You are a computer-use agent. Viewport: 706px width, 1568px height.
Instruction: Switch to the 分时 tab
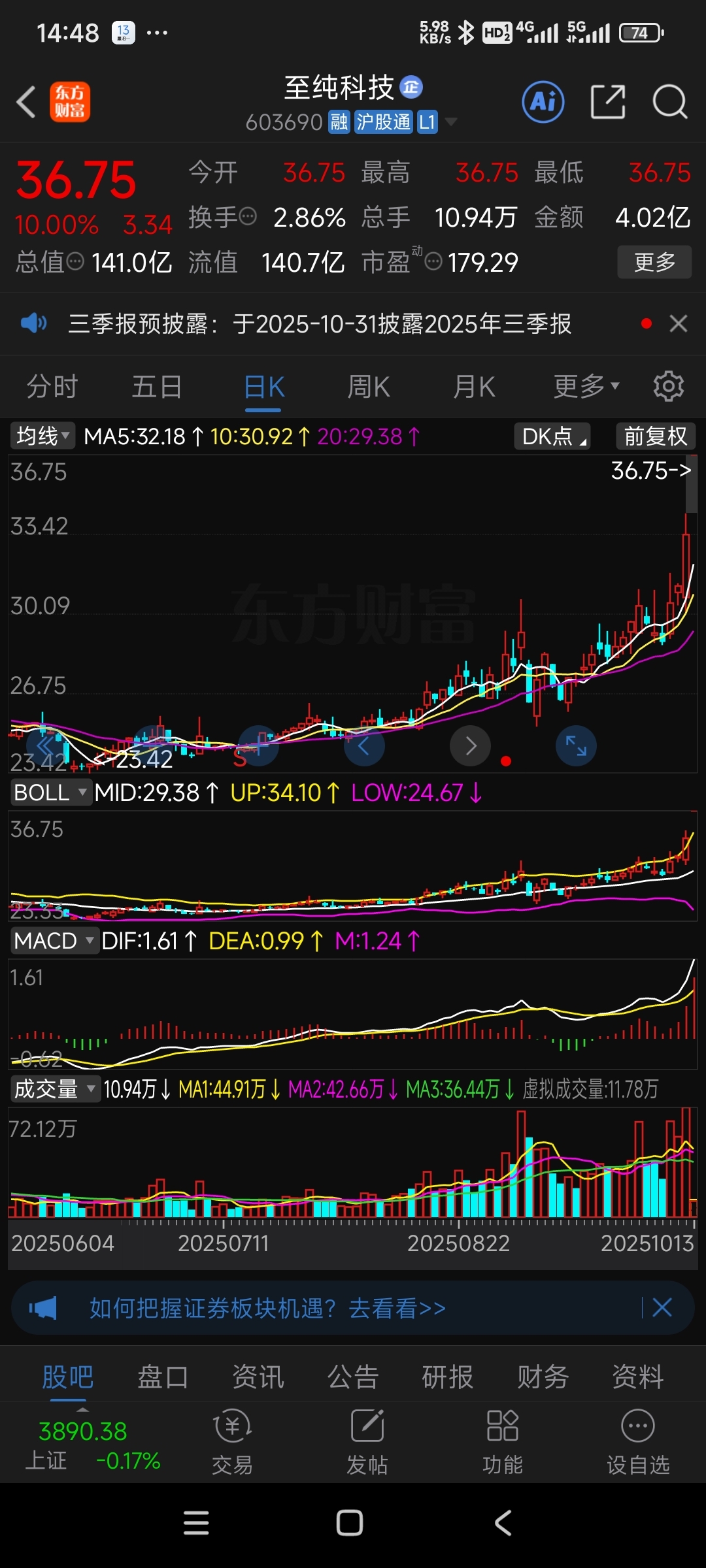(x=52, y=387)
